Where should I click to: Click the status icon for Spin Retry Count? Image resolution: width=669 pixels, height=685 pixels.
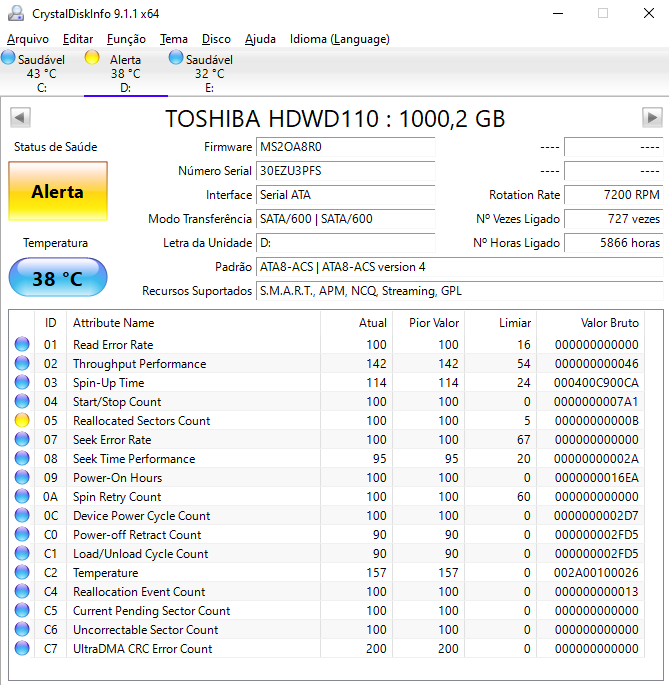tap(22, 496)
